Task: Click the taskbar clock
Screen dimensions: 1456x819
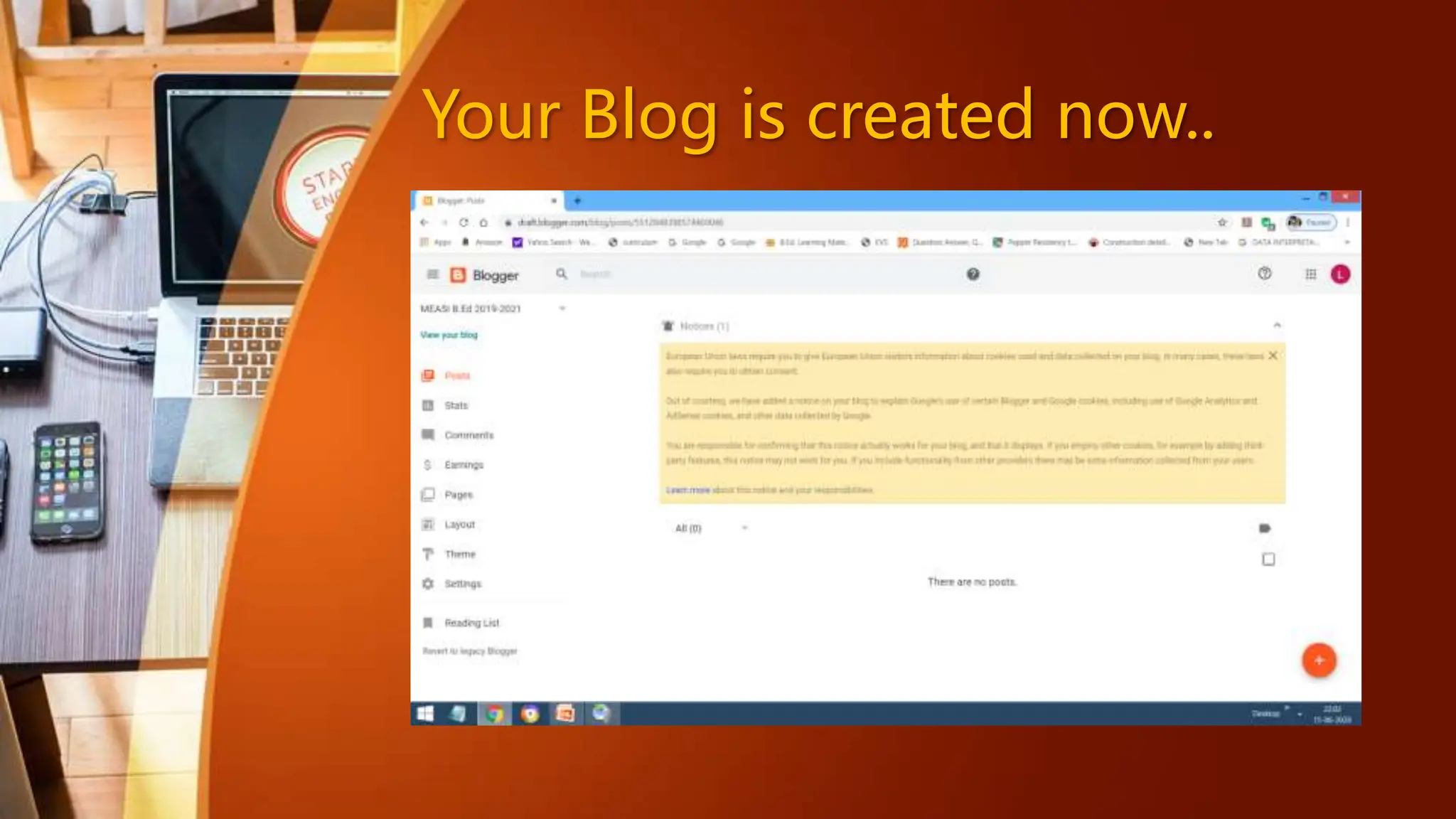Action: click(x=1332, y=714)
